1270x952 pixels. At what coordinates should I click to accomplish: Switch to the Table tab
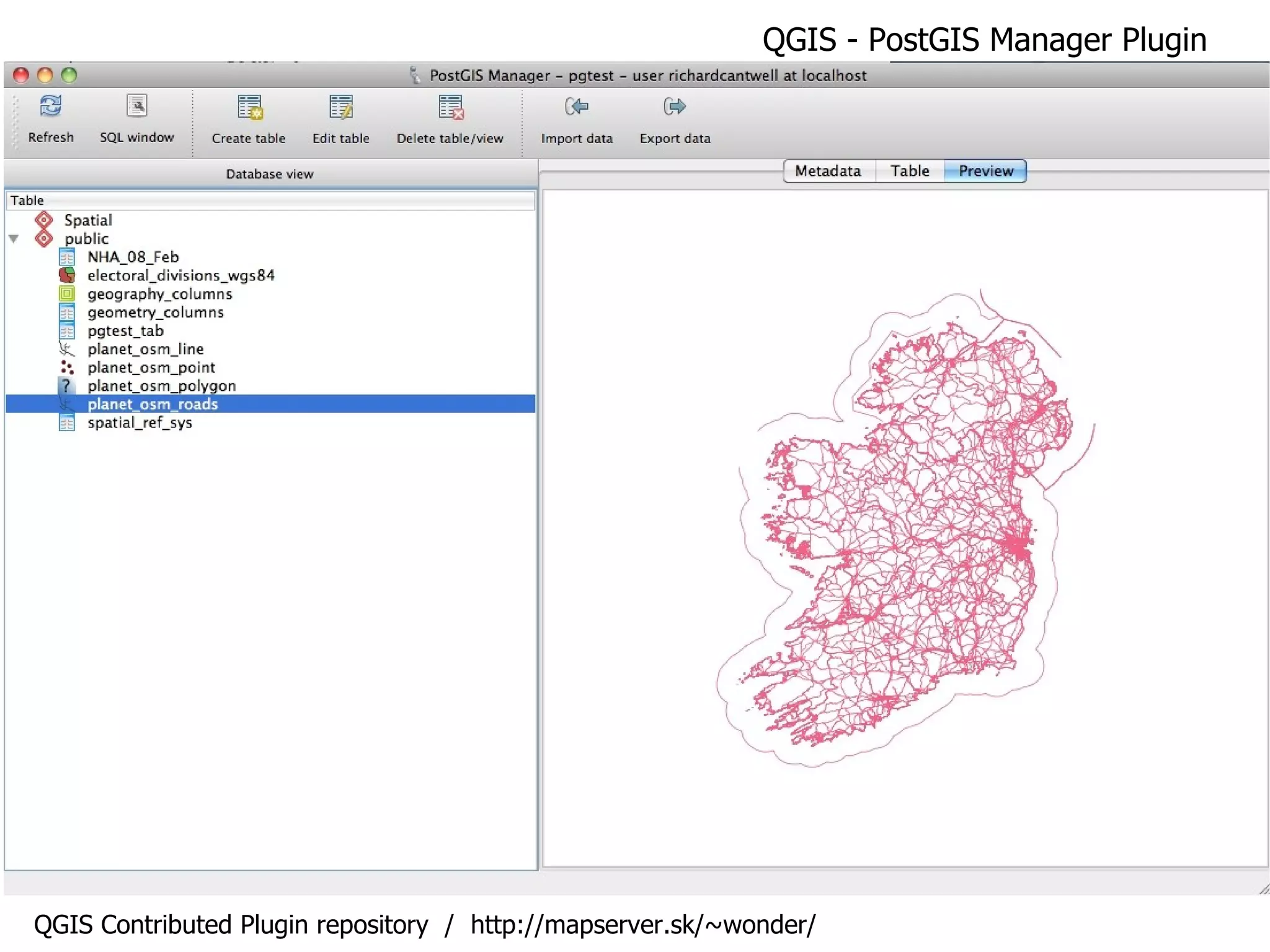pyautogui.click(x=910, y=171)
